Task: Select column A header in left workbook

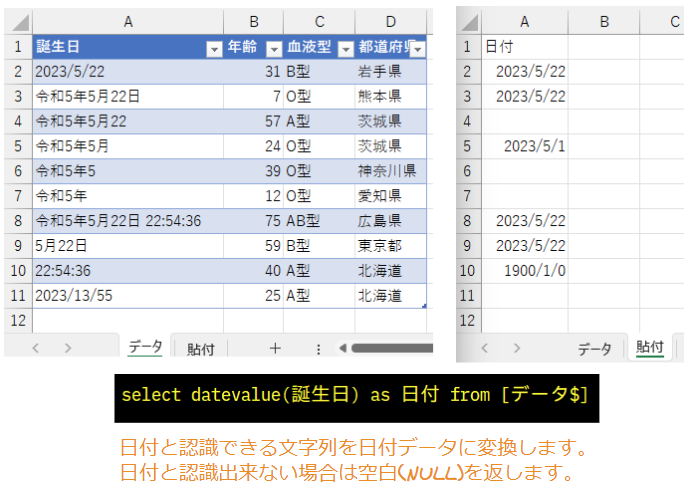Action: tap(128, 22)
